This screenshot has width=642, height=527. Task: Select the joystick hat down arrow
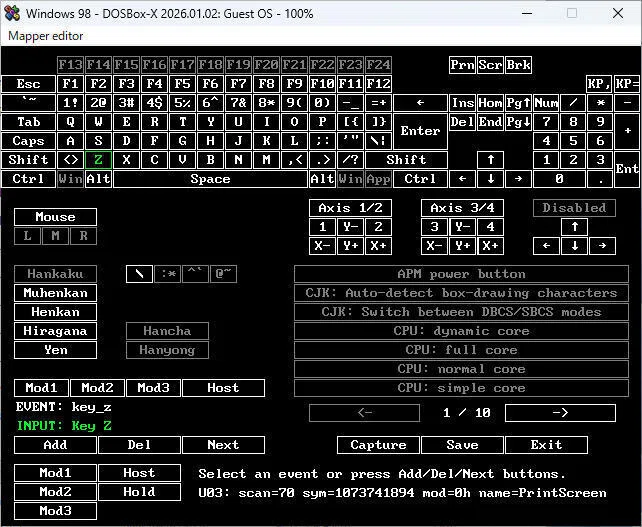click(x=574, y=246)
